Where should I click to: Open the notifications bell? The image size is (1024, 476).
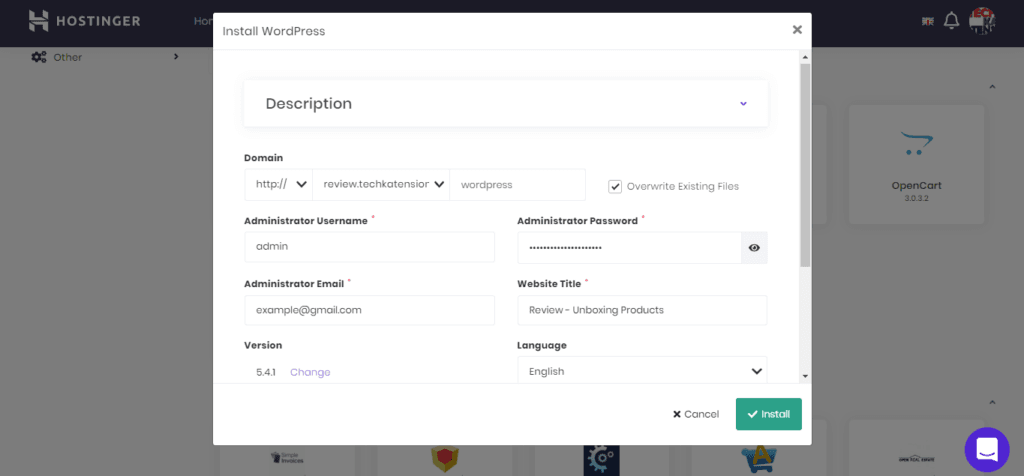point(952,21)
